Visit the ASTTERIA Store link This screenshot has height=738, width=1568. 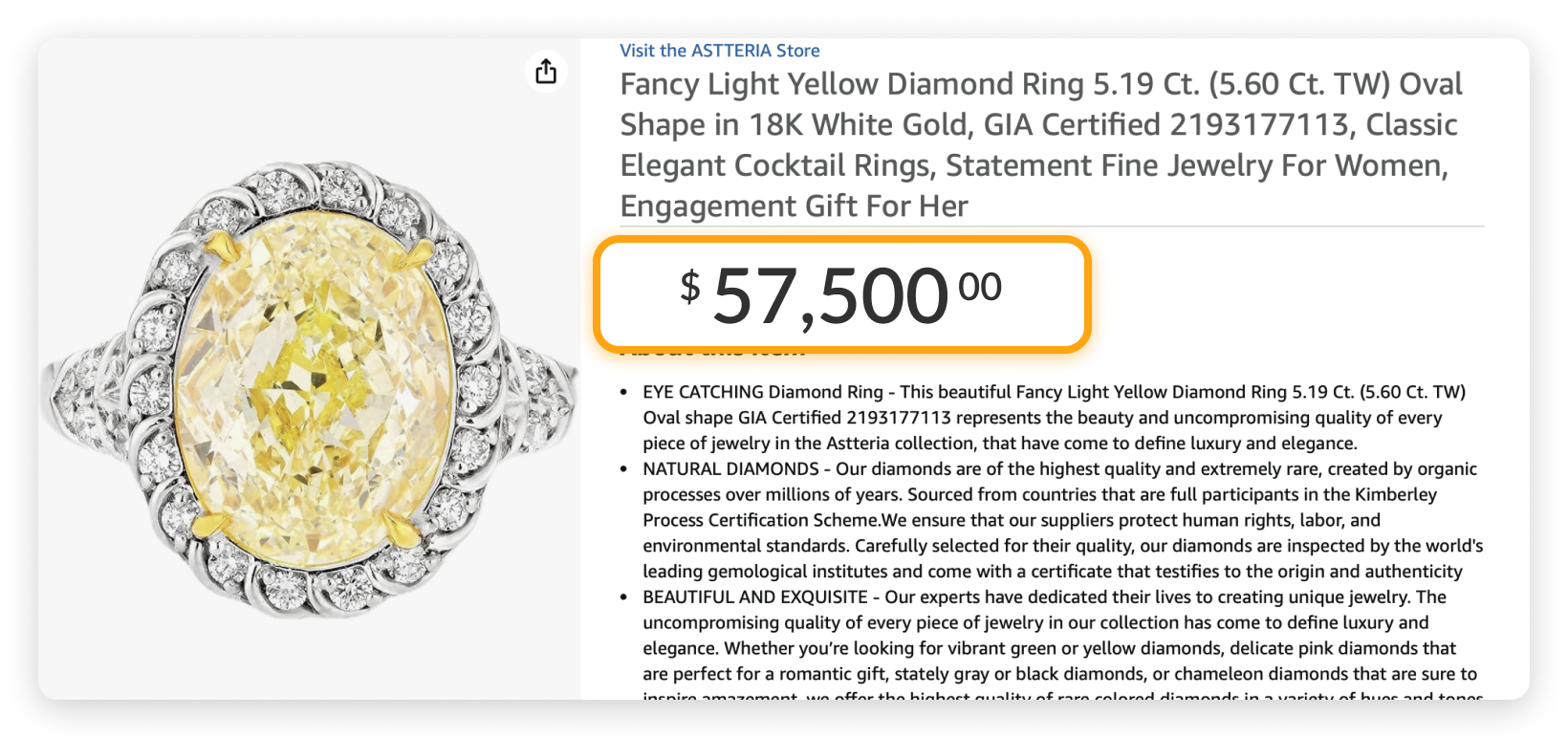tap(719, 51)
